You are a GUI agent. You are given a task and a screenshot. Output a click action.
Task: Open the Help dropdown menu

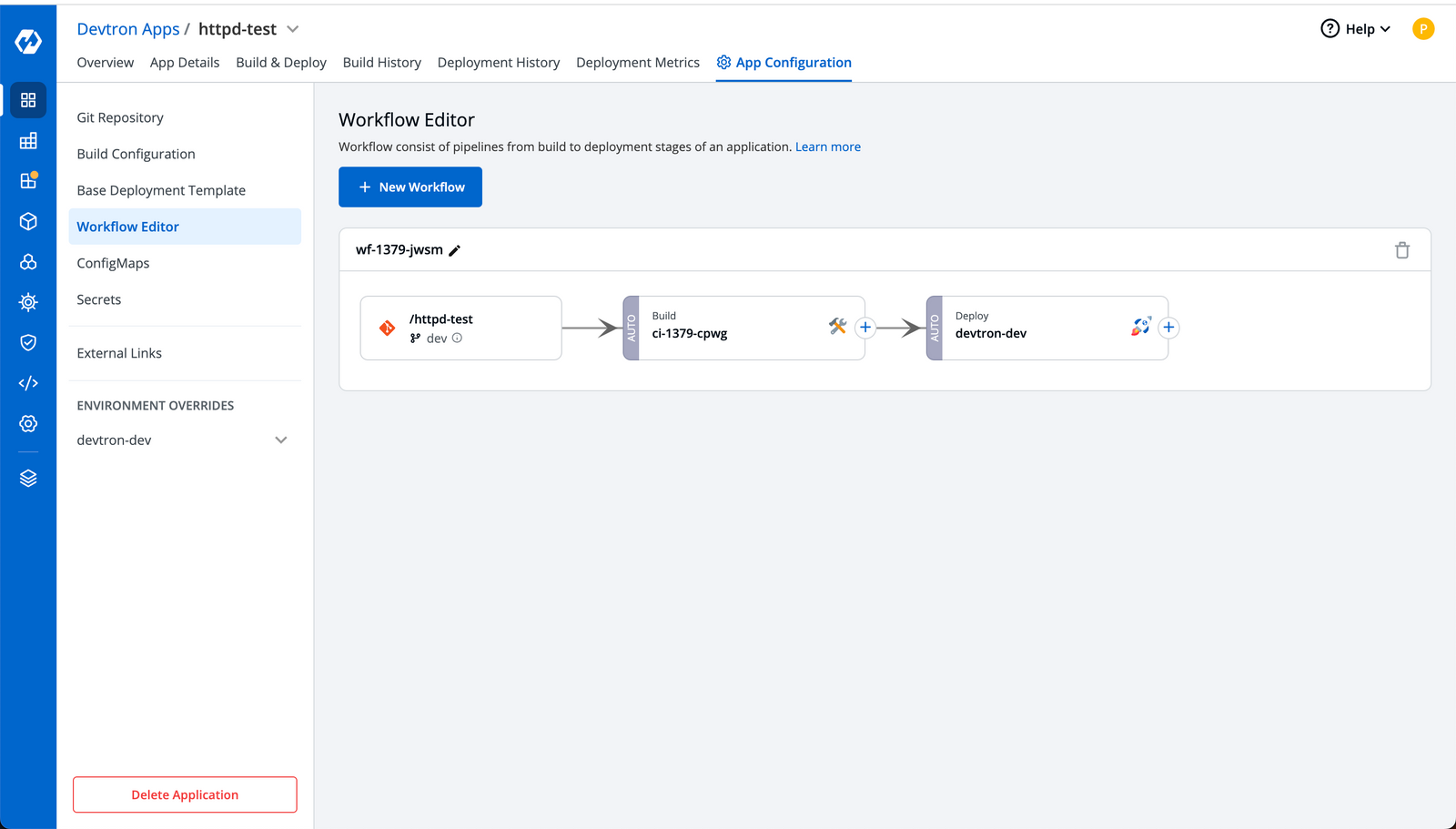coord(1355,28)
